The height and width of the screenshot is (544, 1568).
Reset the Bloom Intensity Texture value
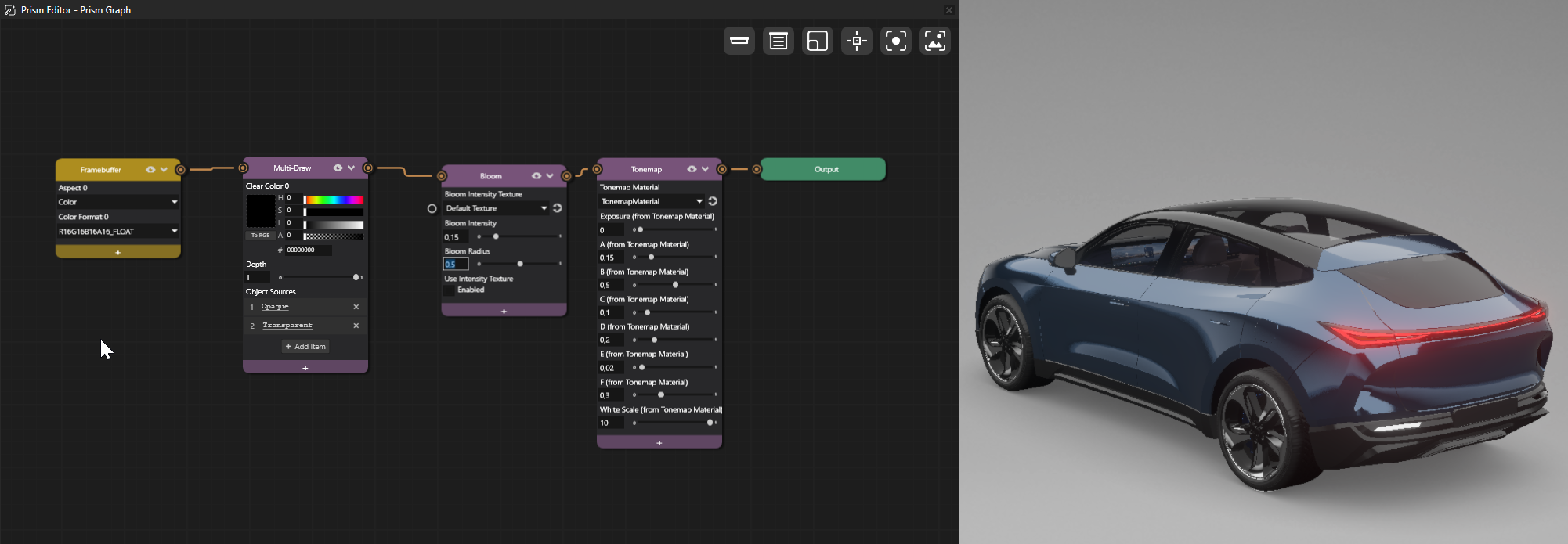click(x=558, y=208)
